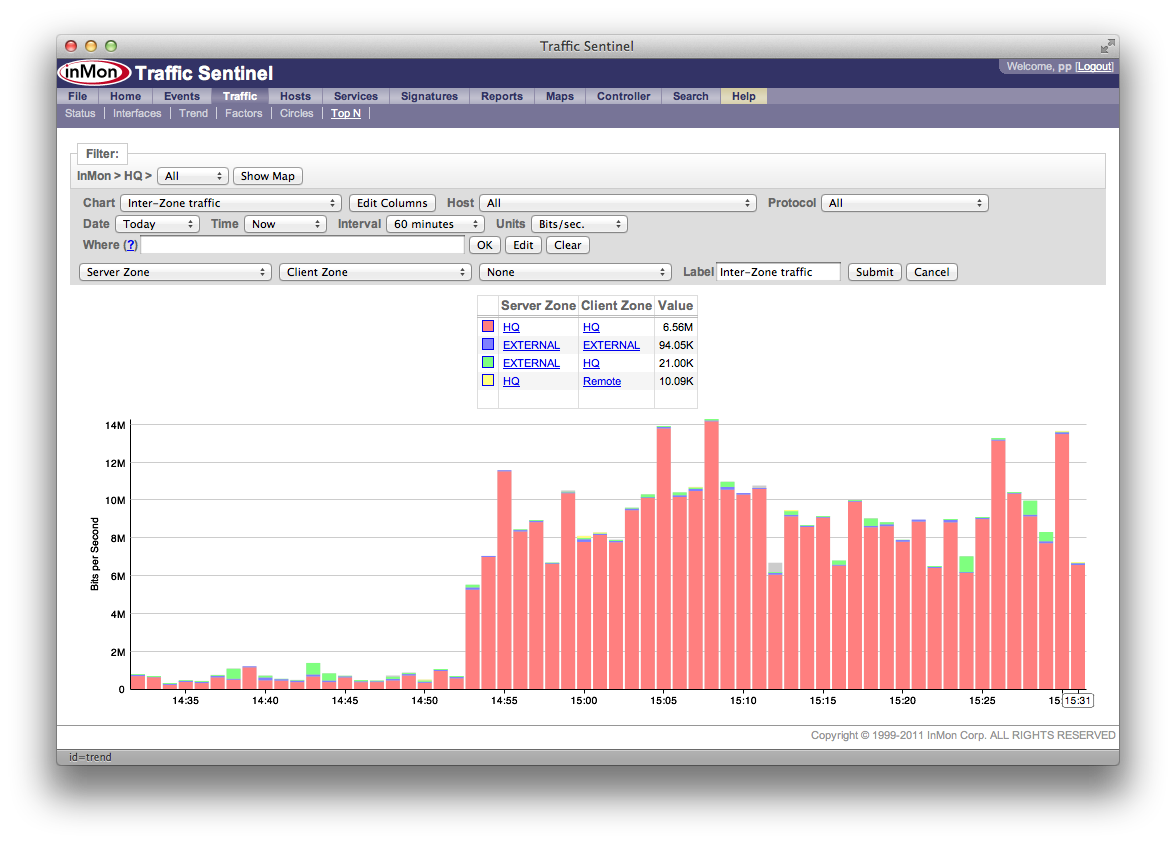
Task: Click the red HQ-HQ legend swatch
Action: click(x=488, y=326)
